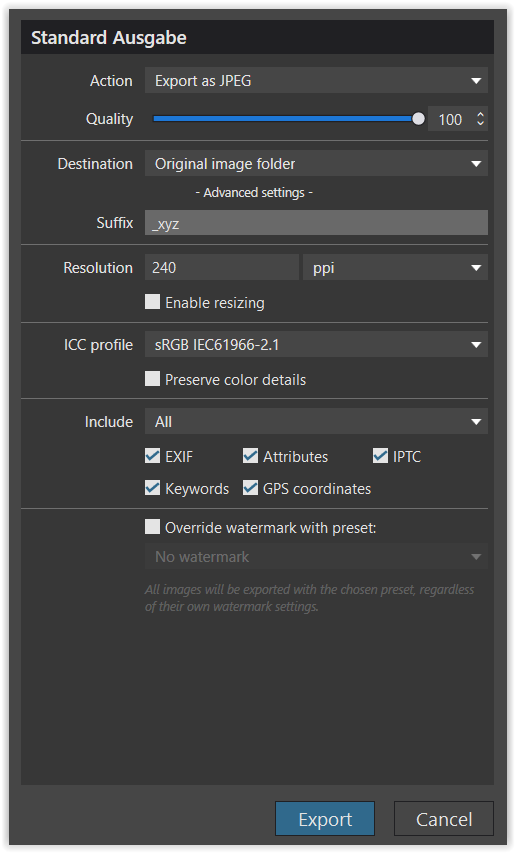Click the Suffix text field
Image resolution: width=515 pixels, height=853 pixels.
[316, 223]
